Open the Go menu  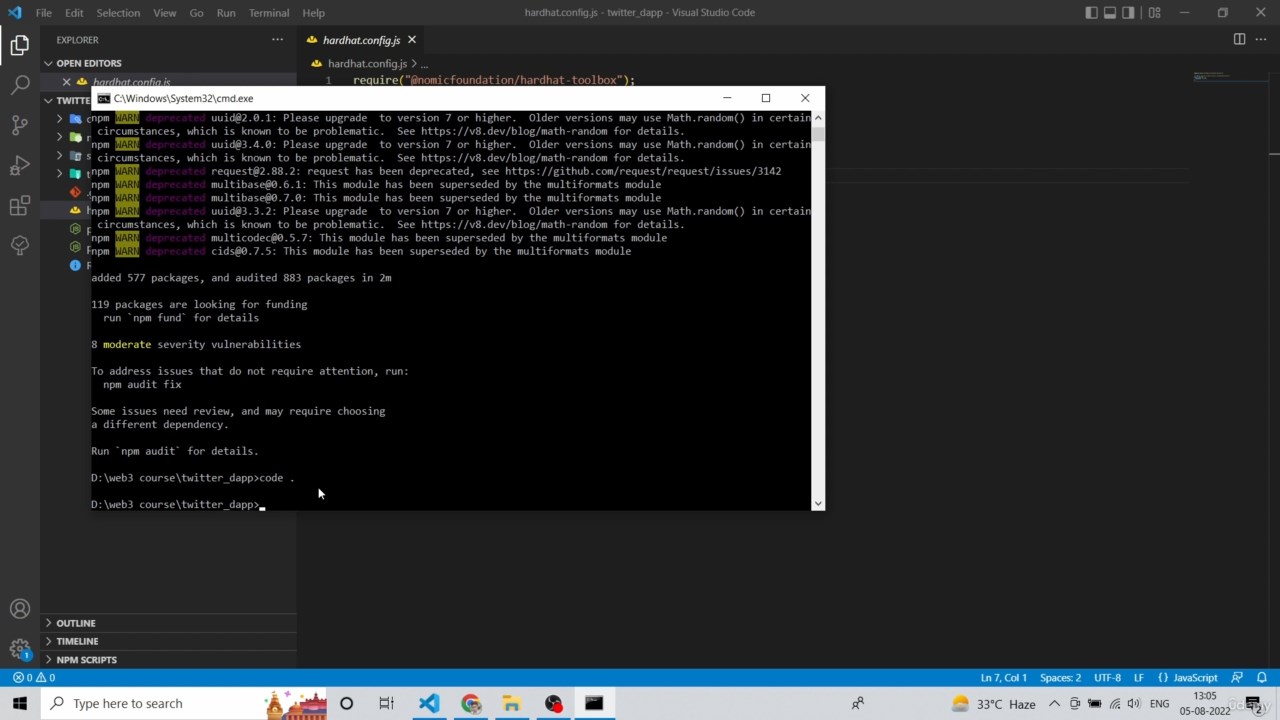(196, 13)
